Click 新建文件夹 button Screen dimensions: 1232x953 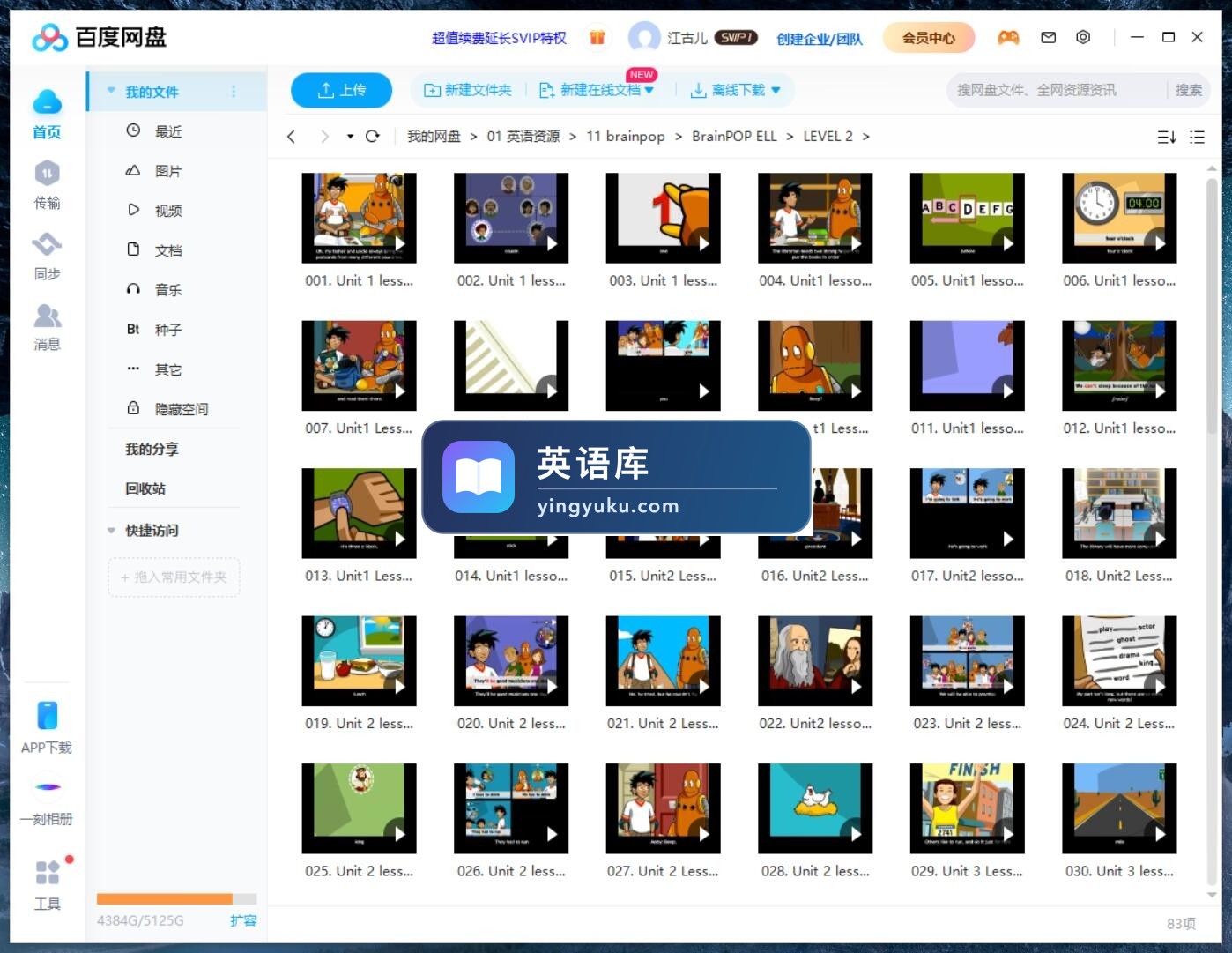(468, 90)
